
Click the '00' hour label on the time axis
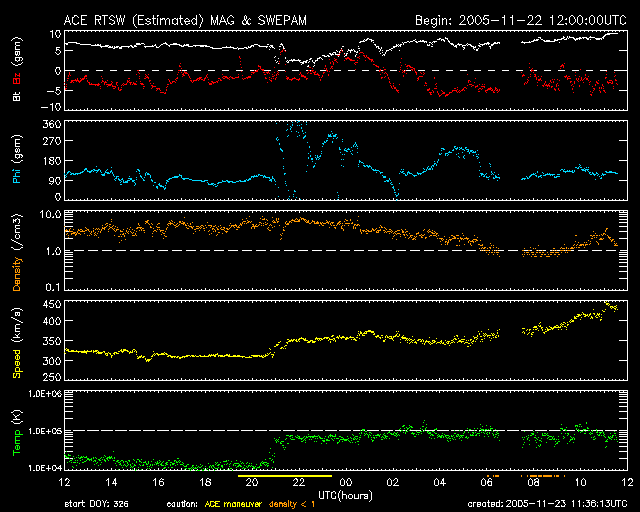click(x=346, y=482)
